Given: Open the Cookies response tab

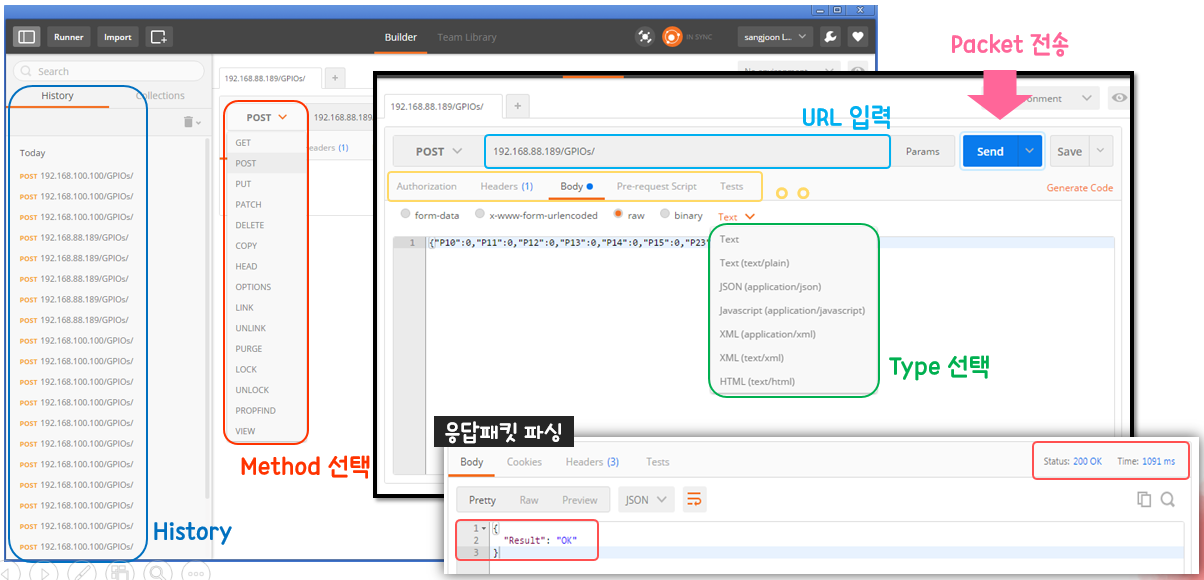Looking at the screenshot, I should (x=524, y=462).
